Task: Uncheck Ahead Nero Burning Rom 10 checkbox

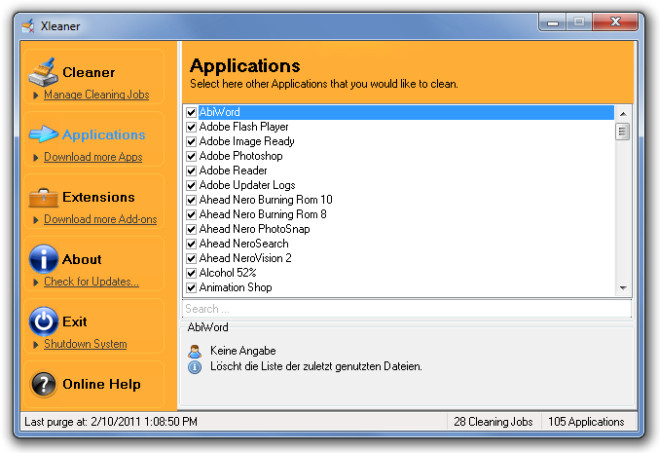Action: click(x=192, y=200)
